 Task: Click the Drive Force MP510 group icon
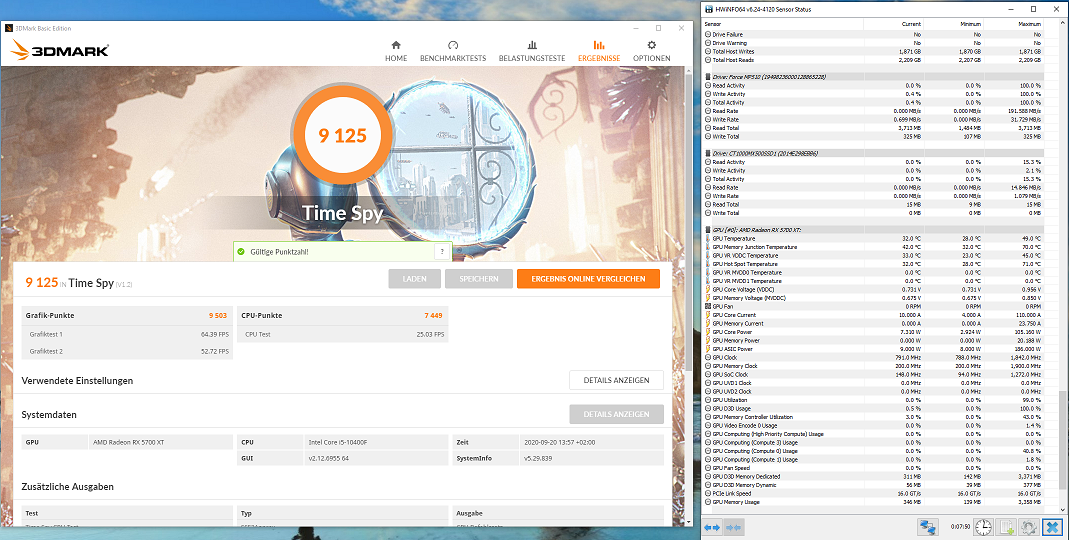click(x=708, y=77)
